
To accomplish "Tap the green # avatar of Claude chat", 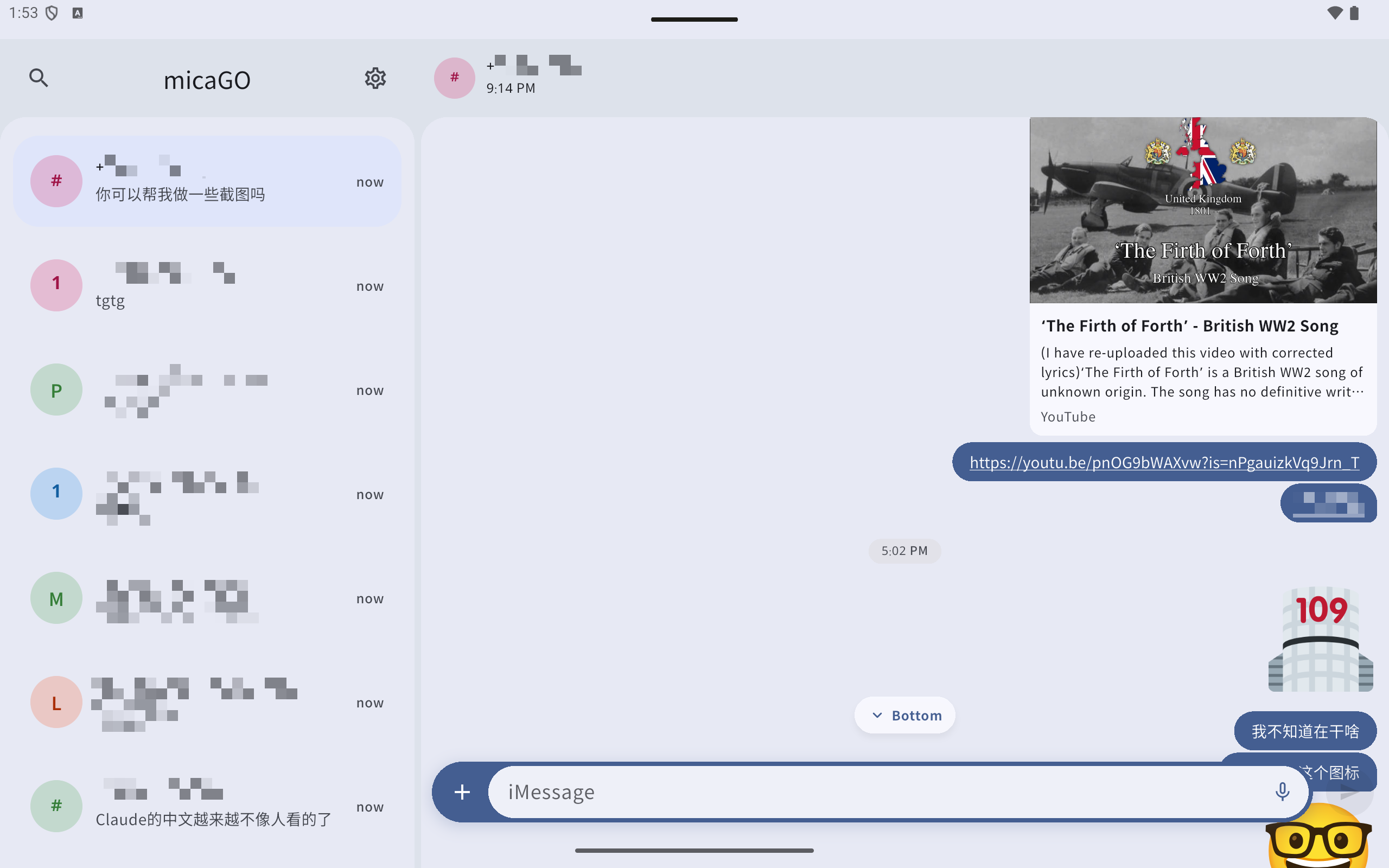I will point(56,807).
